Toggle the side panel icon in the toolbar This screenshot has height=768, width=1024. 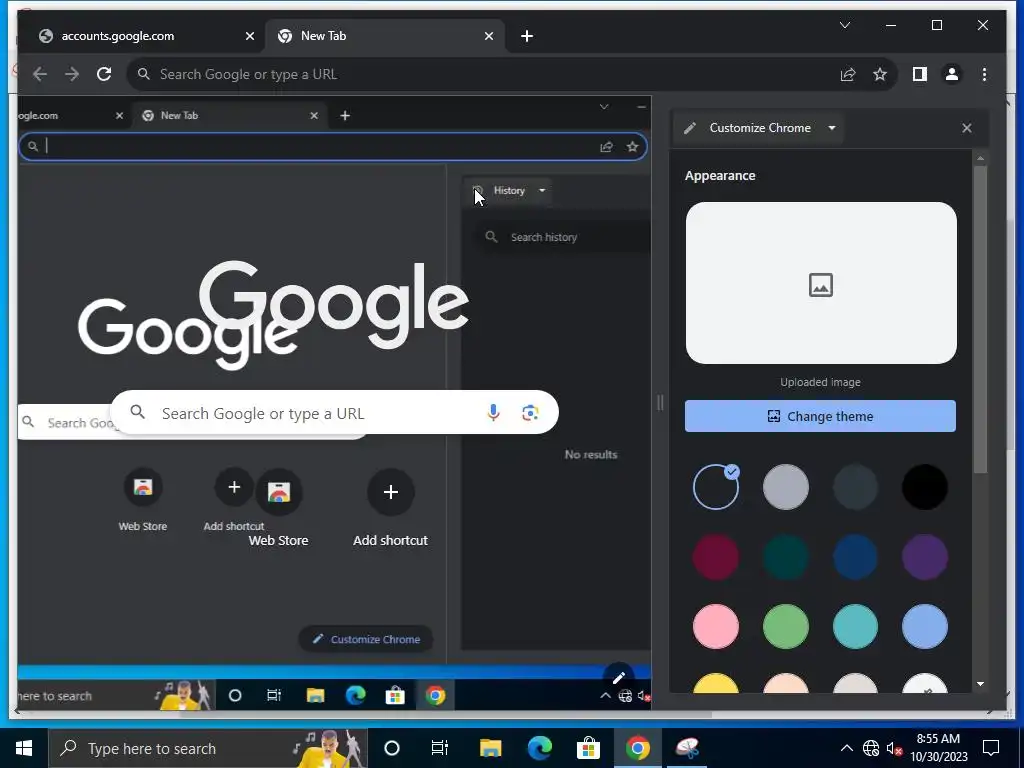click(x=920, y=74)
